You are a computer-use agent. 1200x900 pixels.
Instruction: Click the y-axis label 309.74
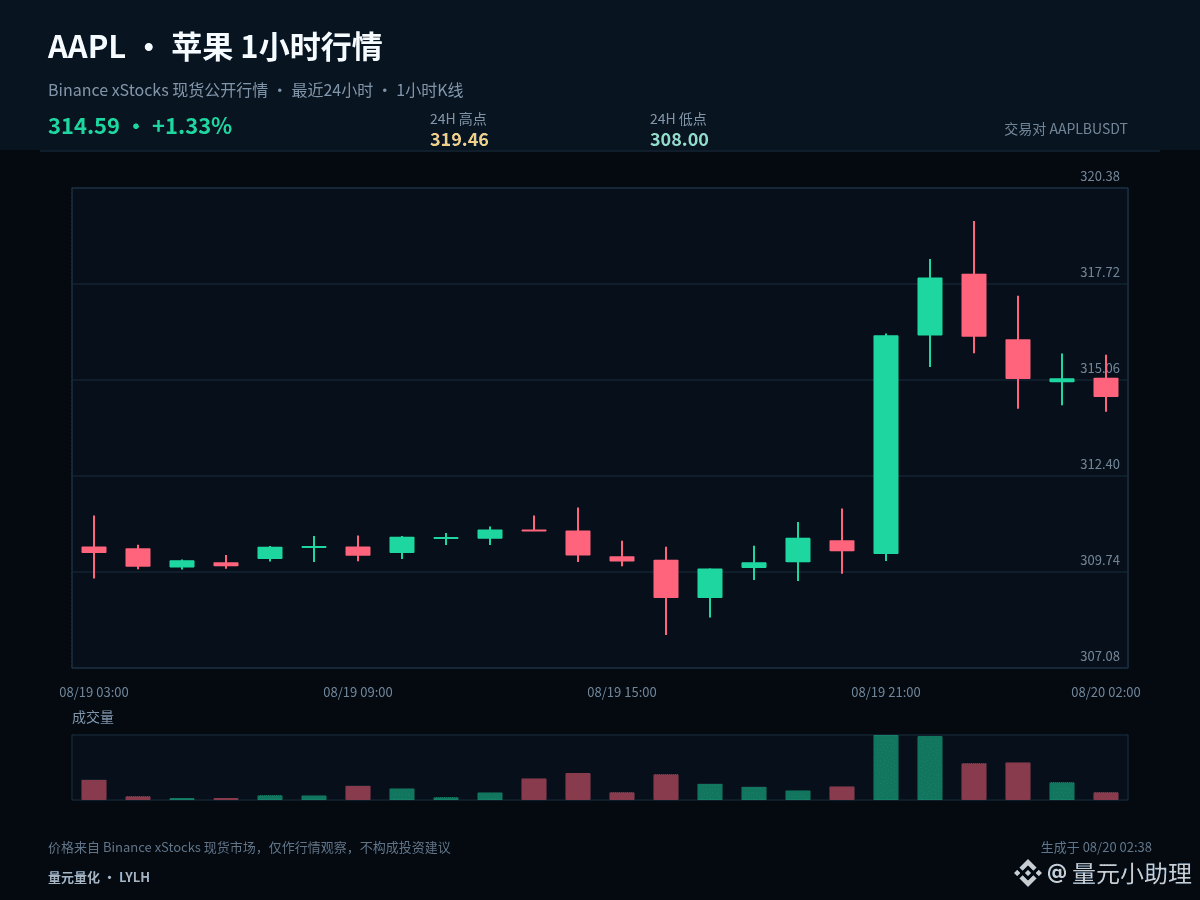1100,560
